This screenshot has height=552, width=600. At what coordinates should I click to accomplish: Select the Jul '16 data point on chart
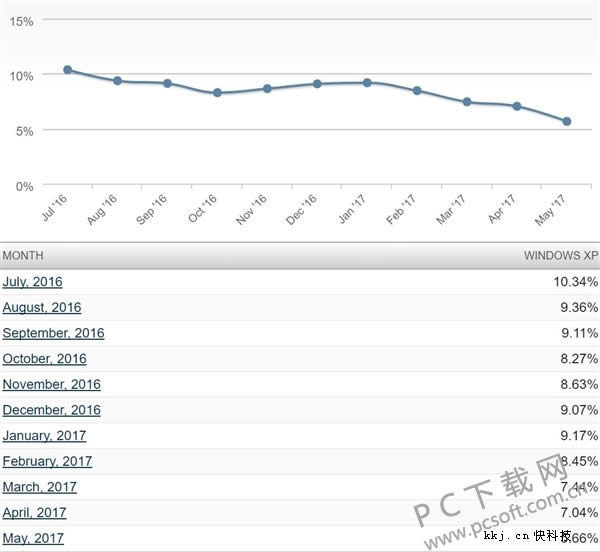68,70
